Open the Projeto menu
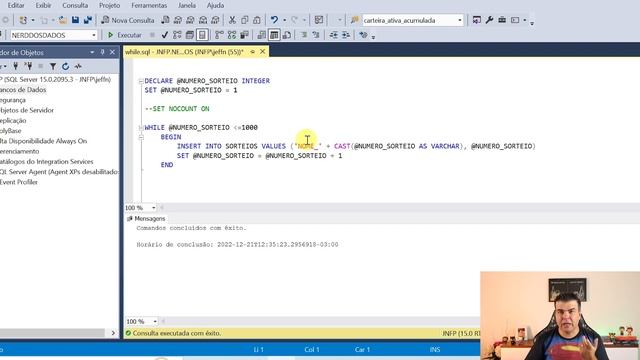This screenshot has height=360, width=640. (x=109, y=5)
